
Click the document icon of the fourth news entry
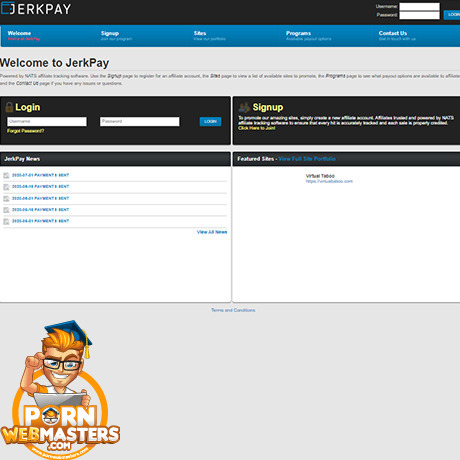pyautogui.click(x=6, y=210)
